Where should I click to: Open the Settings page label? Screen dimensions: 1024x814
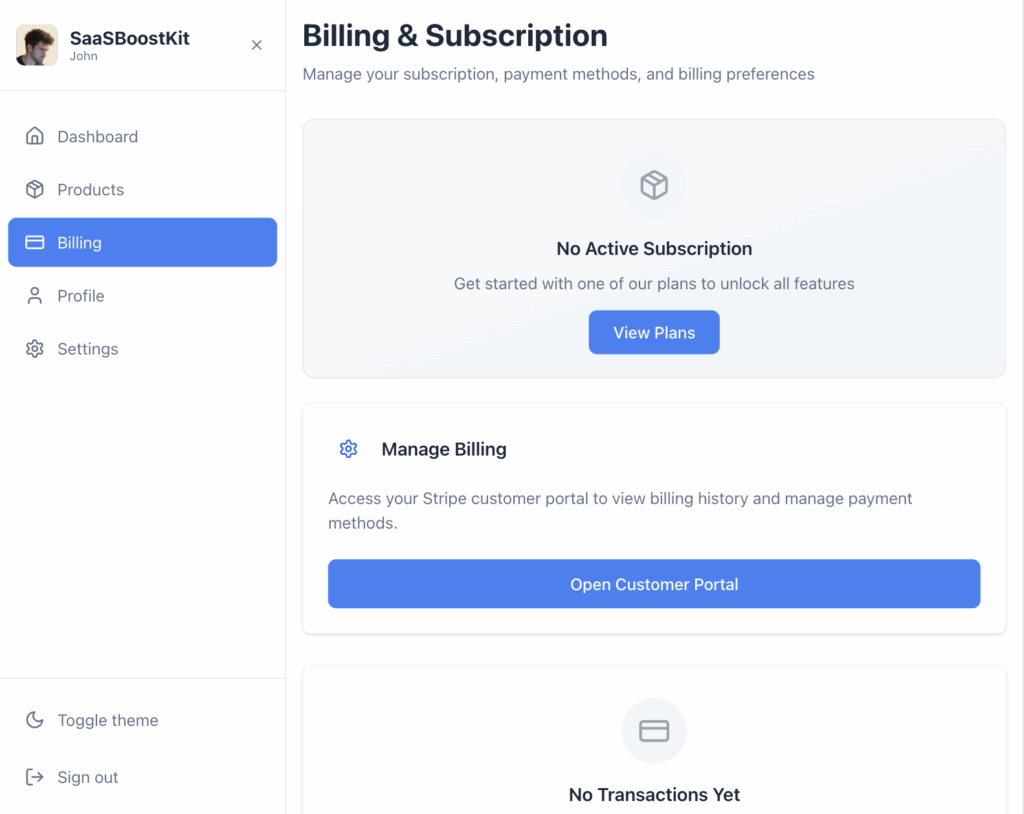click(x=88, y=349)
